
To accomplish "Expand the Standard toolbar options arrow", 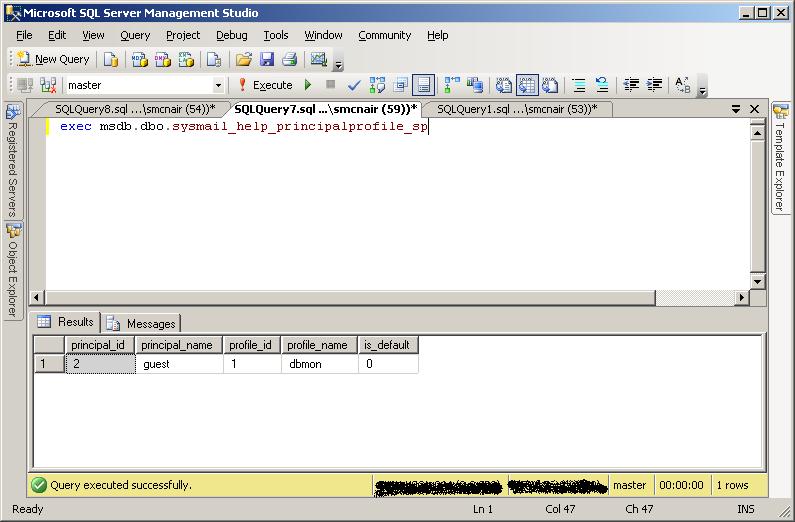I will 339,64.
